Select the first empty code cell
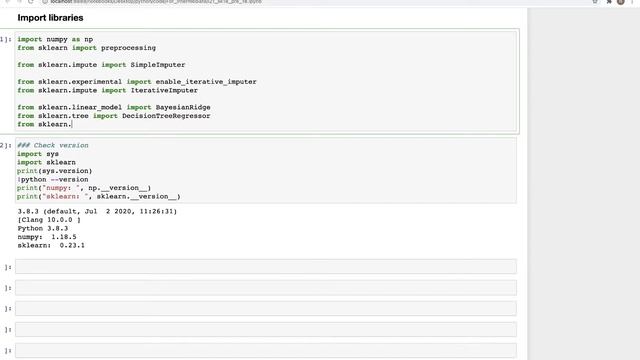 click(266, 267)
